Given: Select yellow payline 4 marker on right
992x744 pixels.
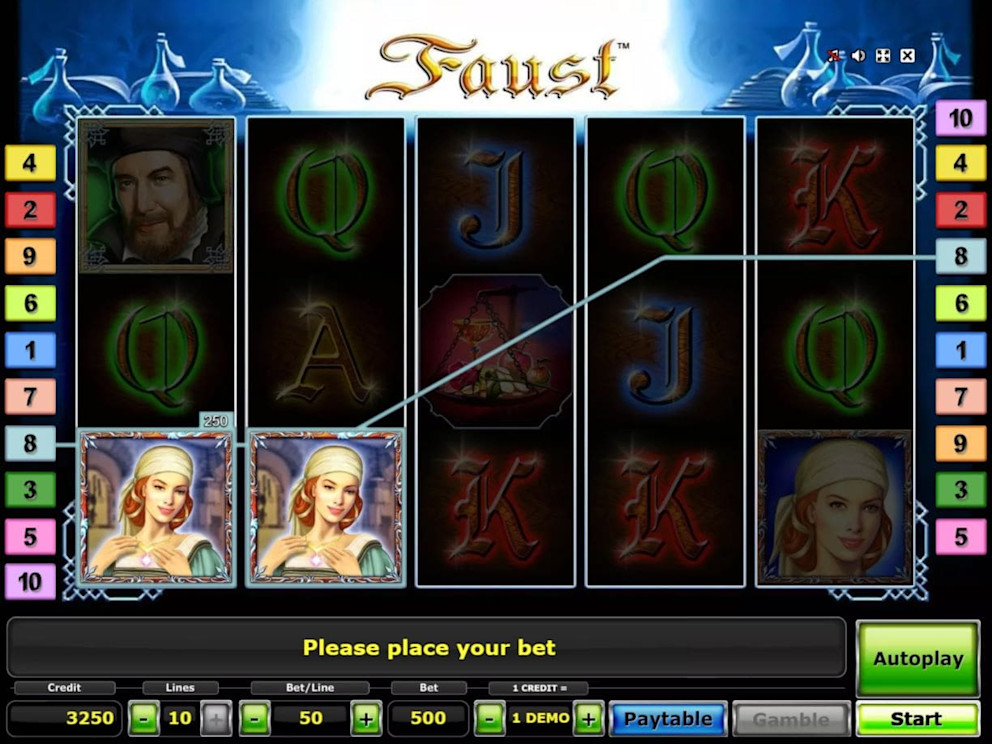Looking at the screenshot, I should 960,163.
